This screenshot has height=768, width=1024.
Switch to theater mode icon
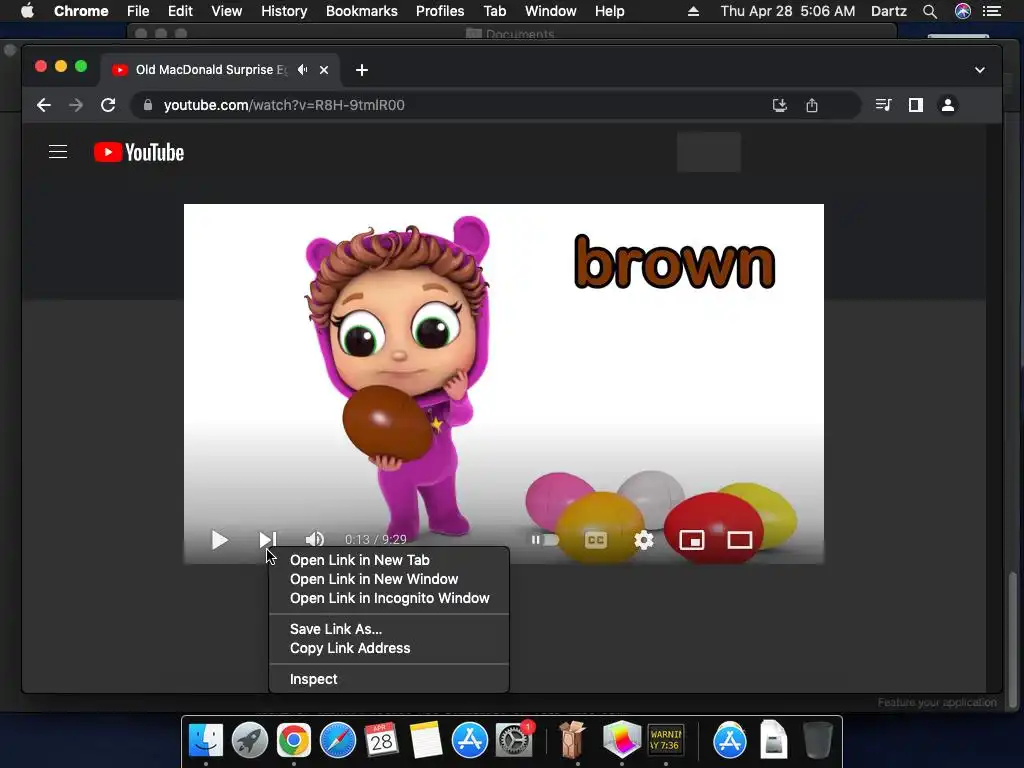(x=740, y=540)
